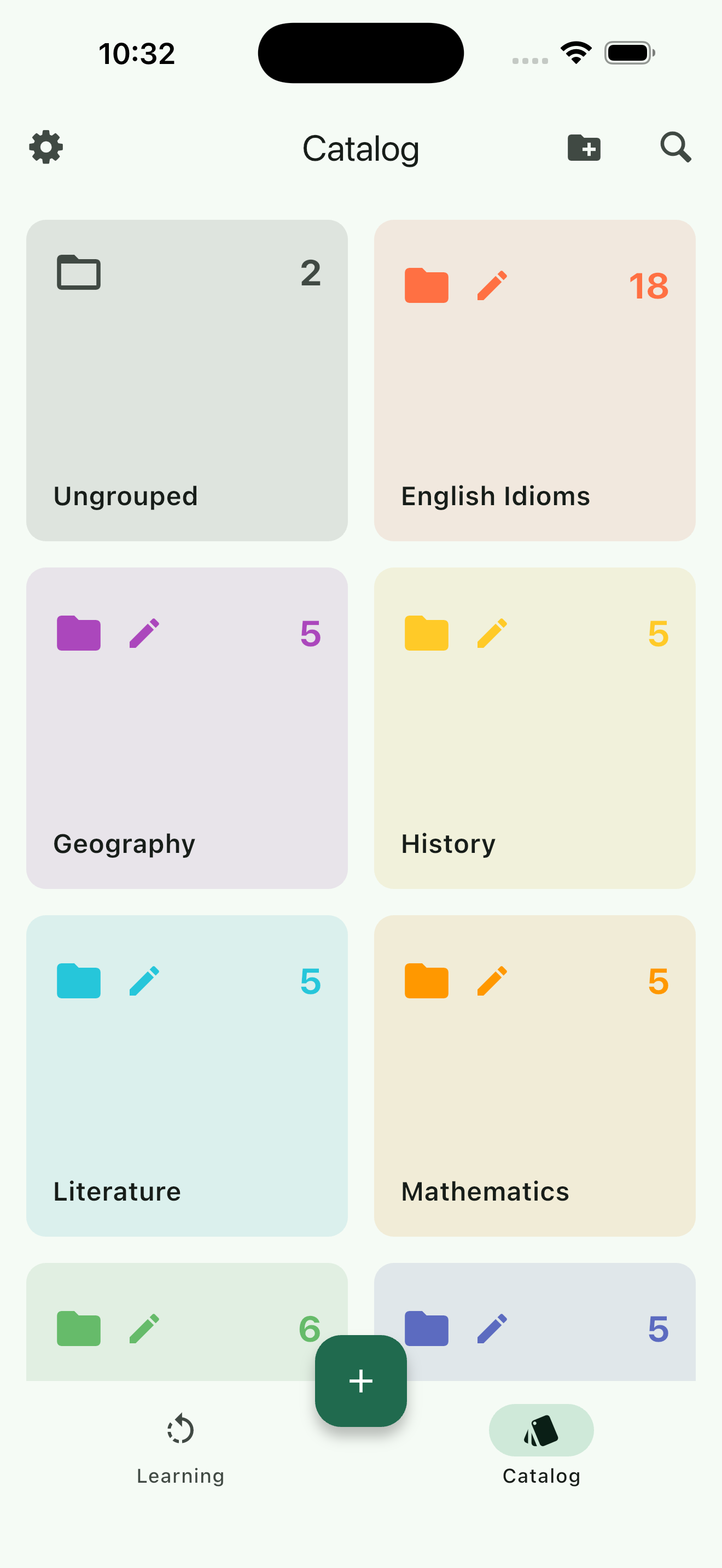Tap the indigo pencil edit icon
The image size is (722, 1568).
pos(492,1328)
